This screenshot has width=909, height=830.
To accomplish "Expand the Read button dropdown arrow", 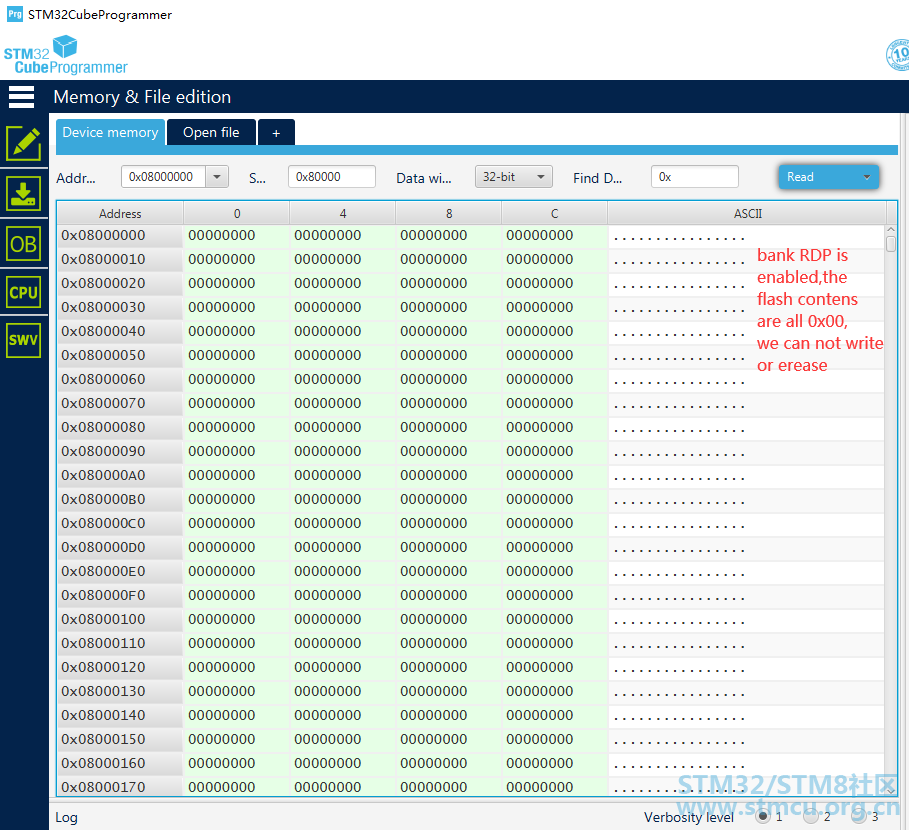I will [867, 177].
